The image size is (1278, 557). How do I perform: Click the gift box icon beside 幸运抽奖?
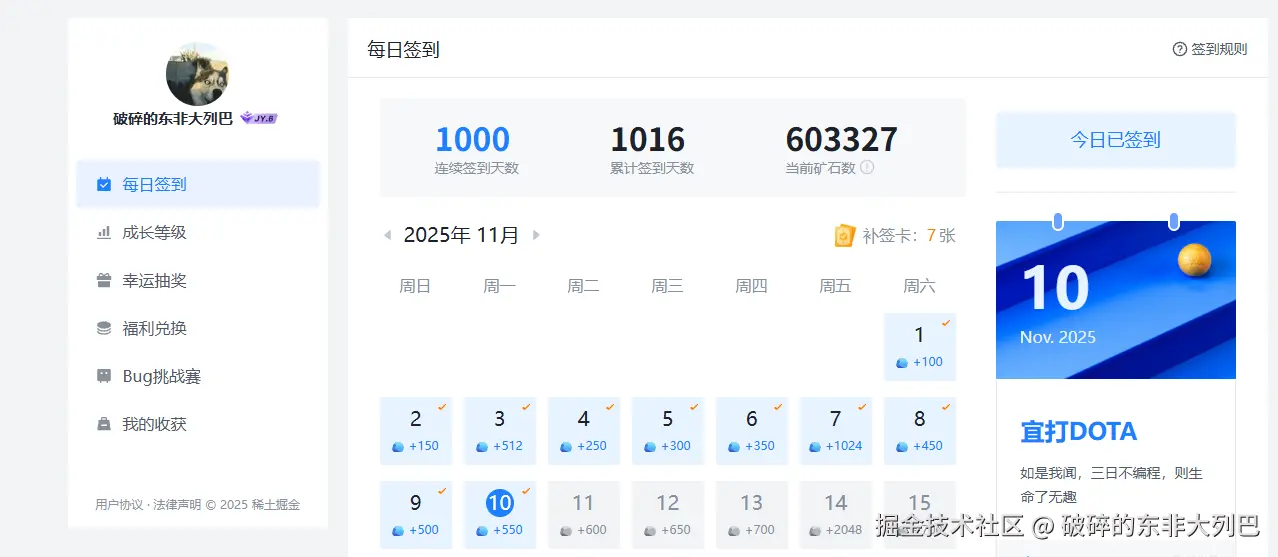104,280
